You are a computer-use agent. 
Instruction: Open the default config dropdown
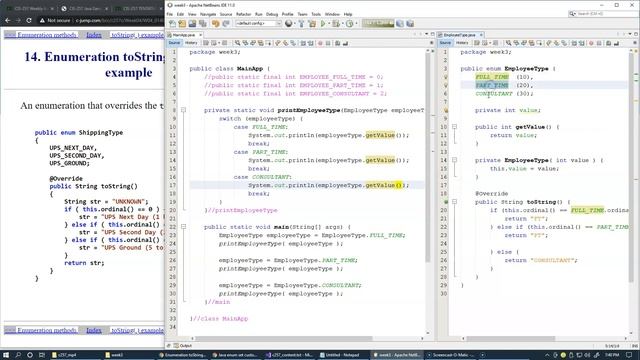click(259, 24)
